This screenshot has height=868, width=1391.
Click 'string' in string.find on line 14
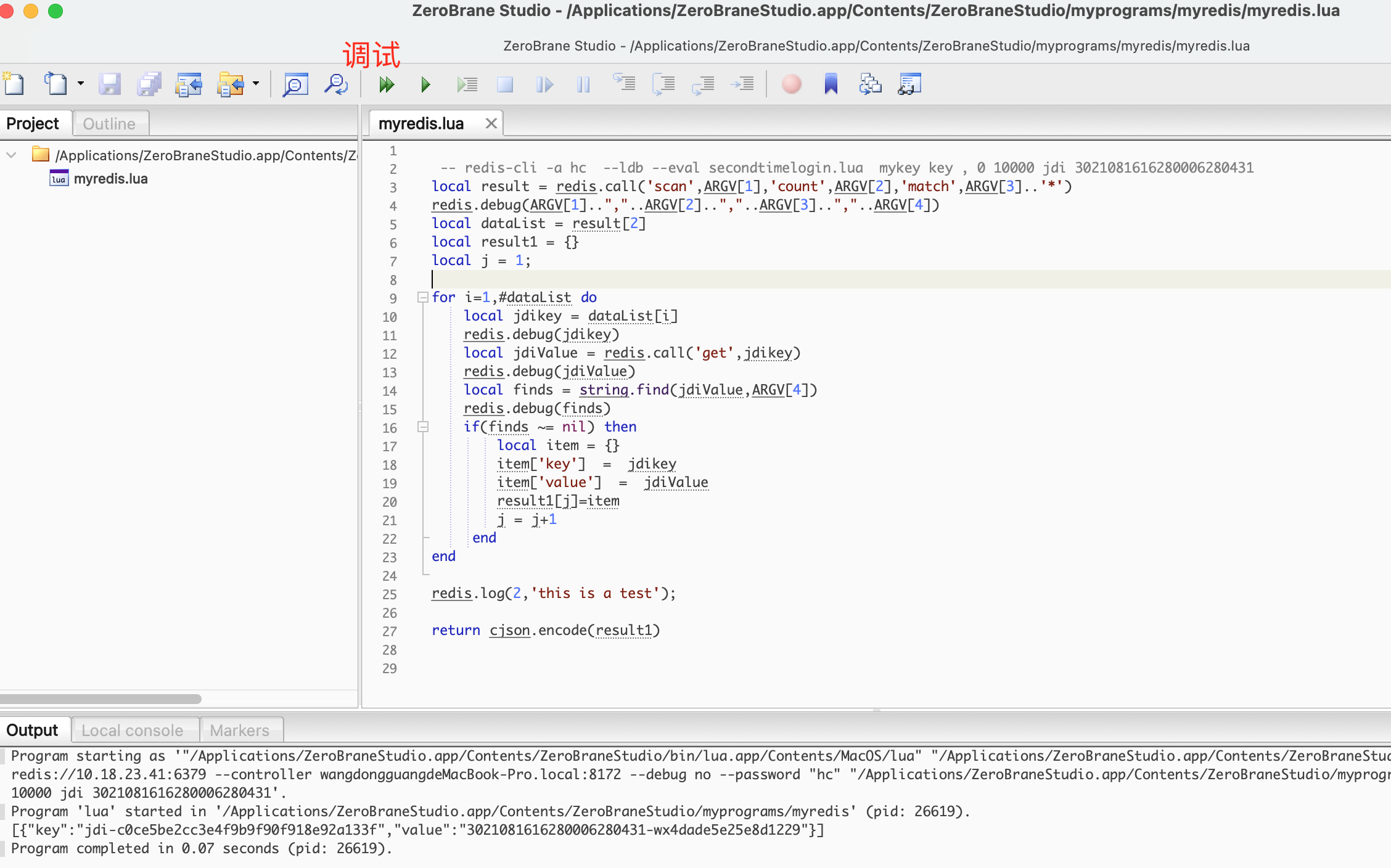[x=604, y=390]
